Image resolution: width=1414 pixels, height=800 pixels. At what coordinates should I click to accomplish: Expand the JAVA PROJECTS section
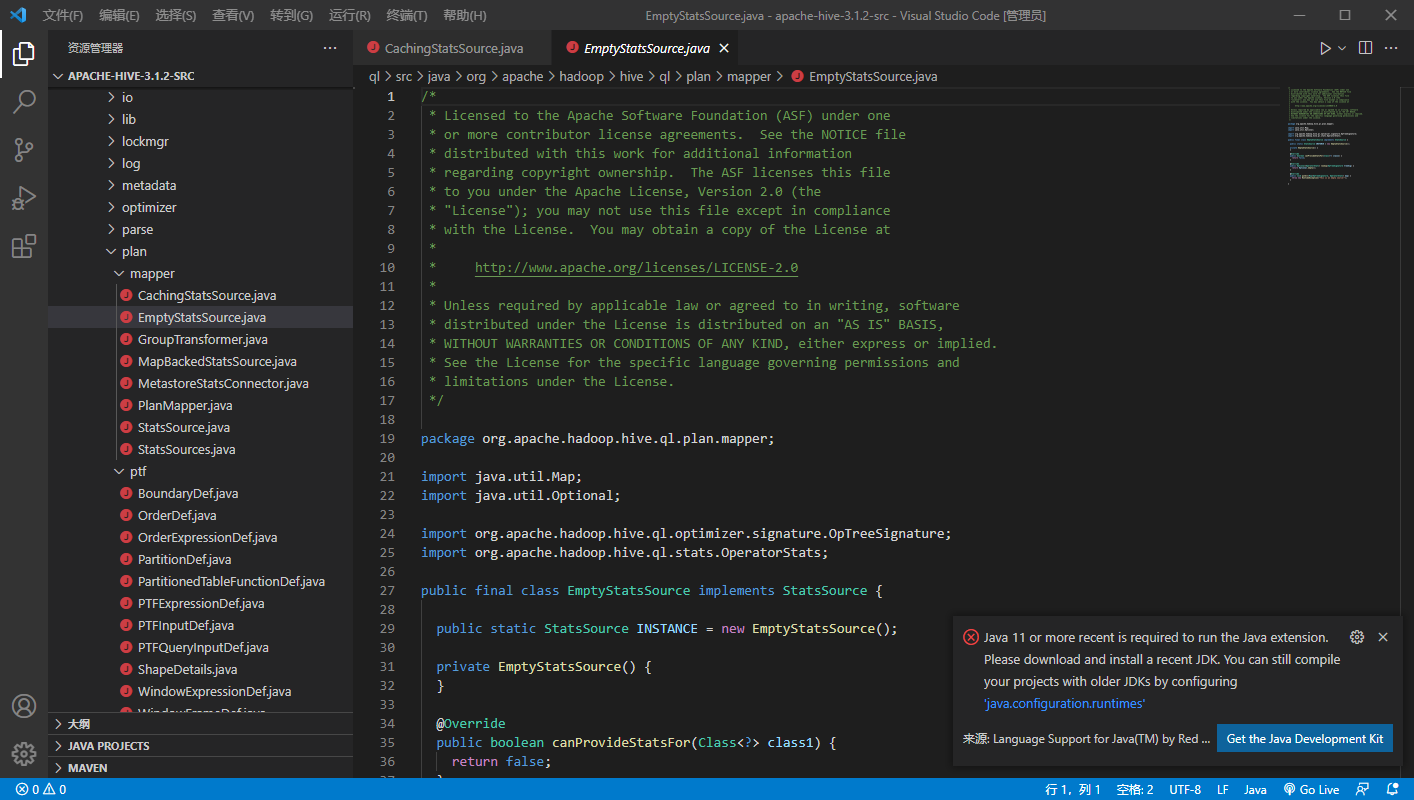click(x=200, y=746)
